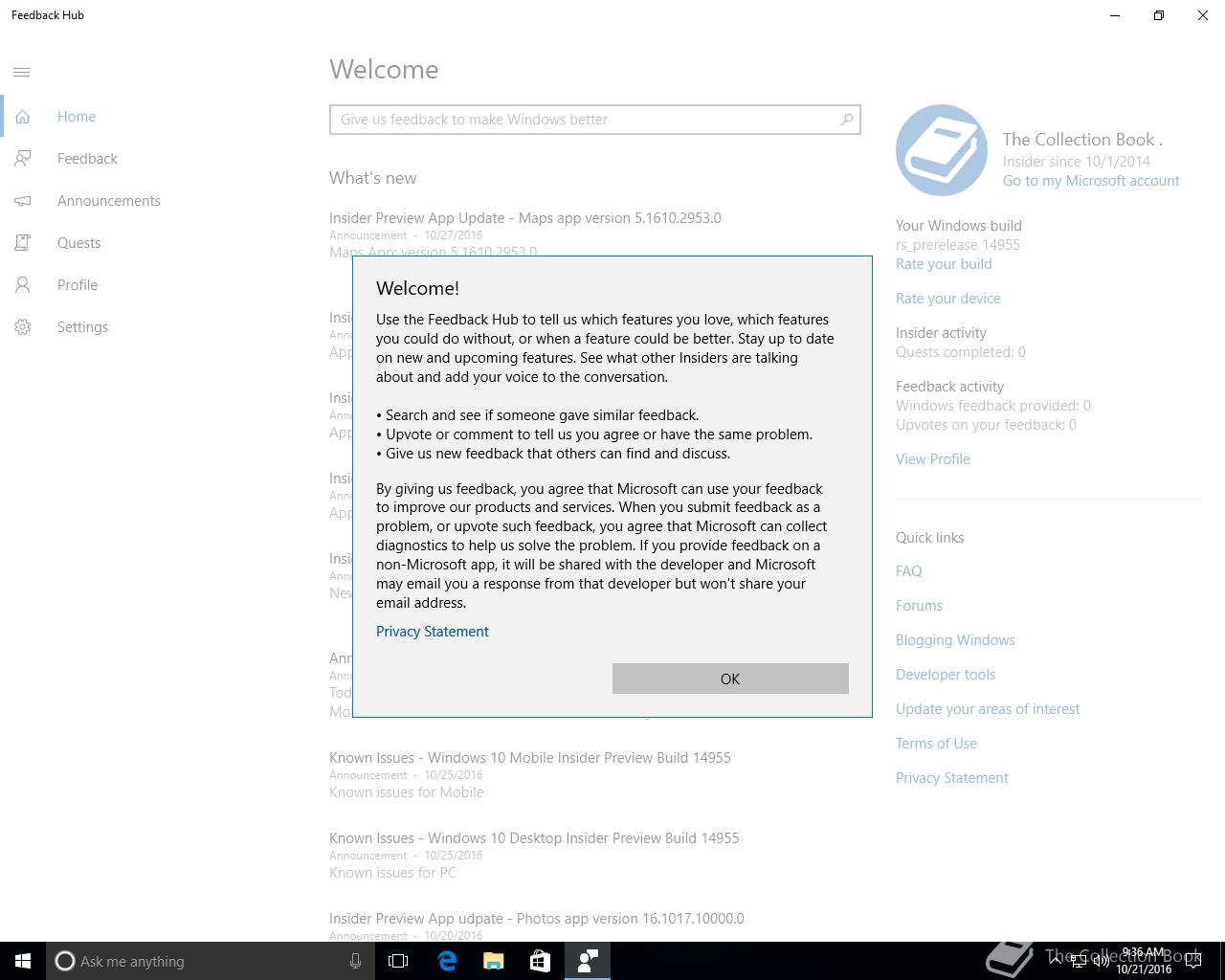The width and height of the screenshot is (1225, 980).
Task: Click the Settings gear icon
Action: (23, 327)
